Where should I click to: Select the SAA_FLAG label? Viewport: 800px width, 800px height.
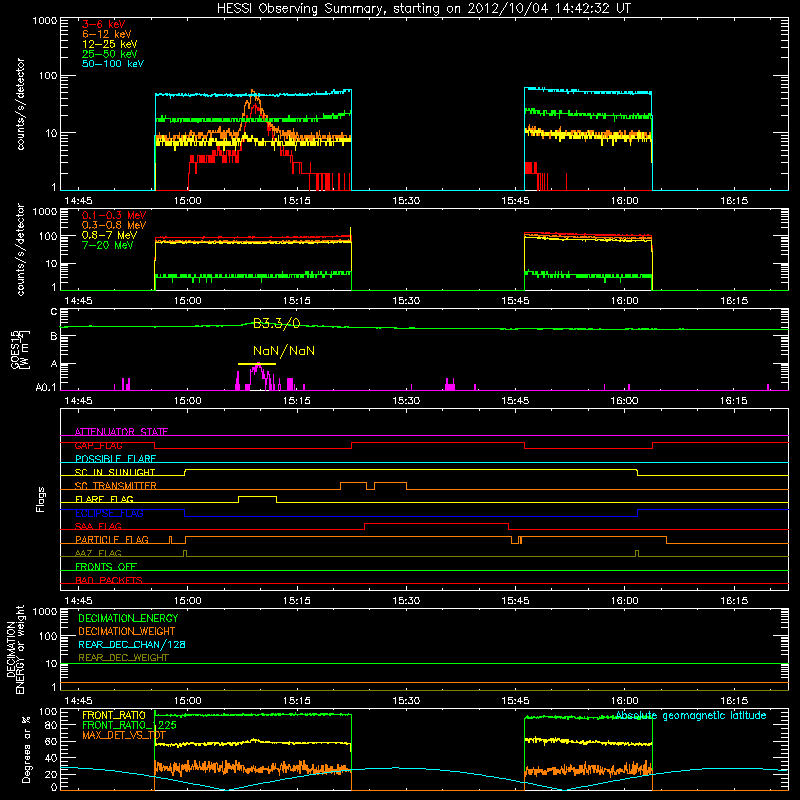pos(98,526)
